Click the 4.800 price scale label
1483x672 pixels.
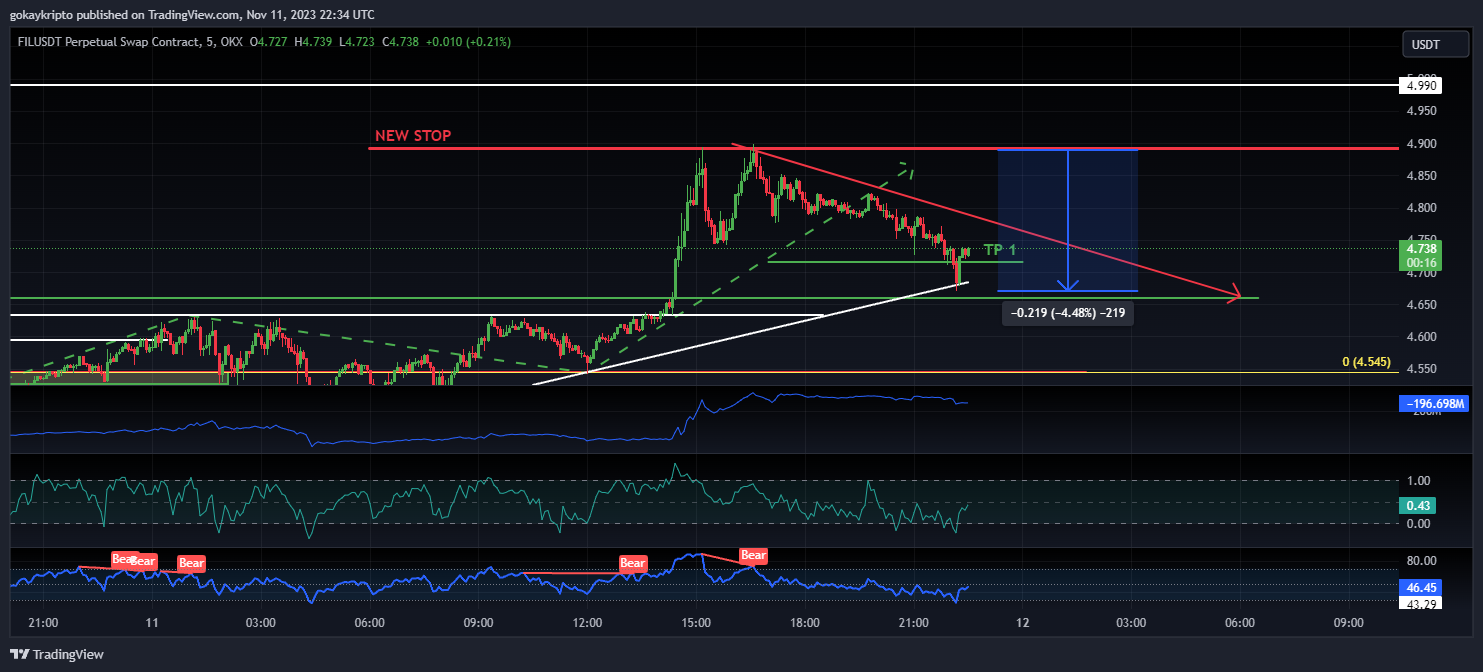[1421, 208]
